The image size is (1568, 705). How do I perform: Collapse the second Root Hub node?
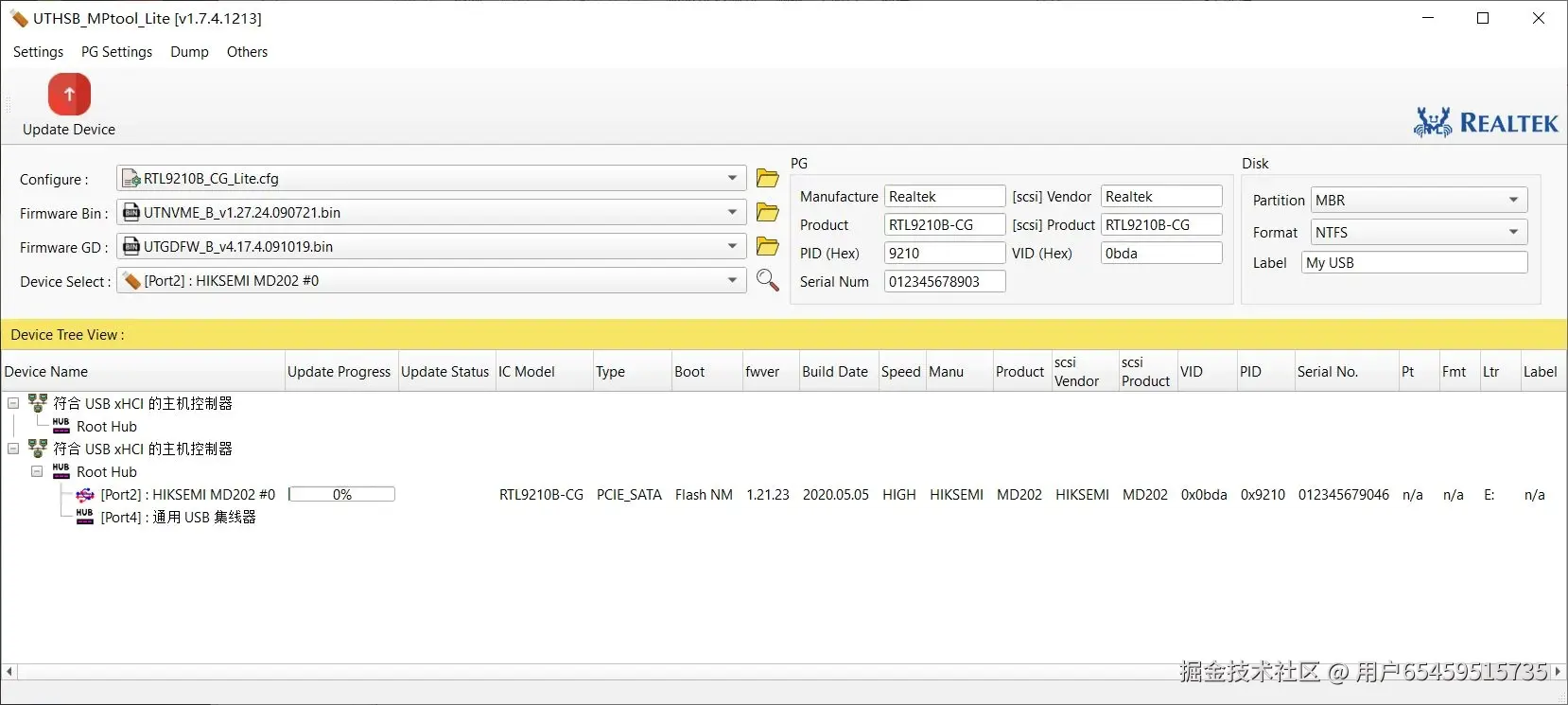point(37,471)
